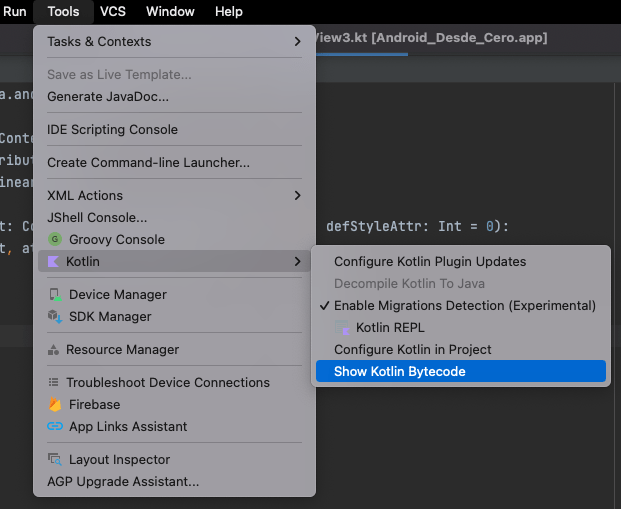Click the Layout Inspector magnifier icon
The image size is (621, 509).
[55, 459]
